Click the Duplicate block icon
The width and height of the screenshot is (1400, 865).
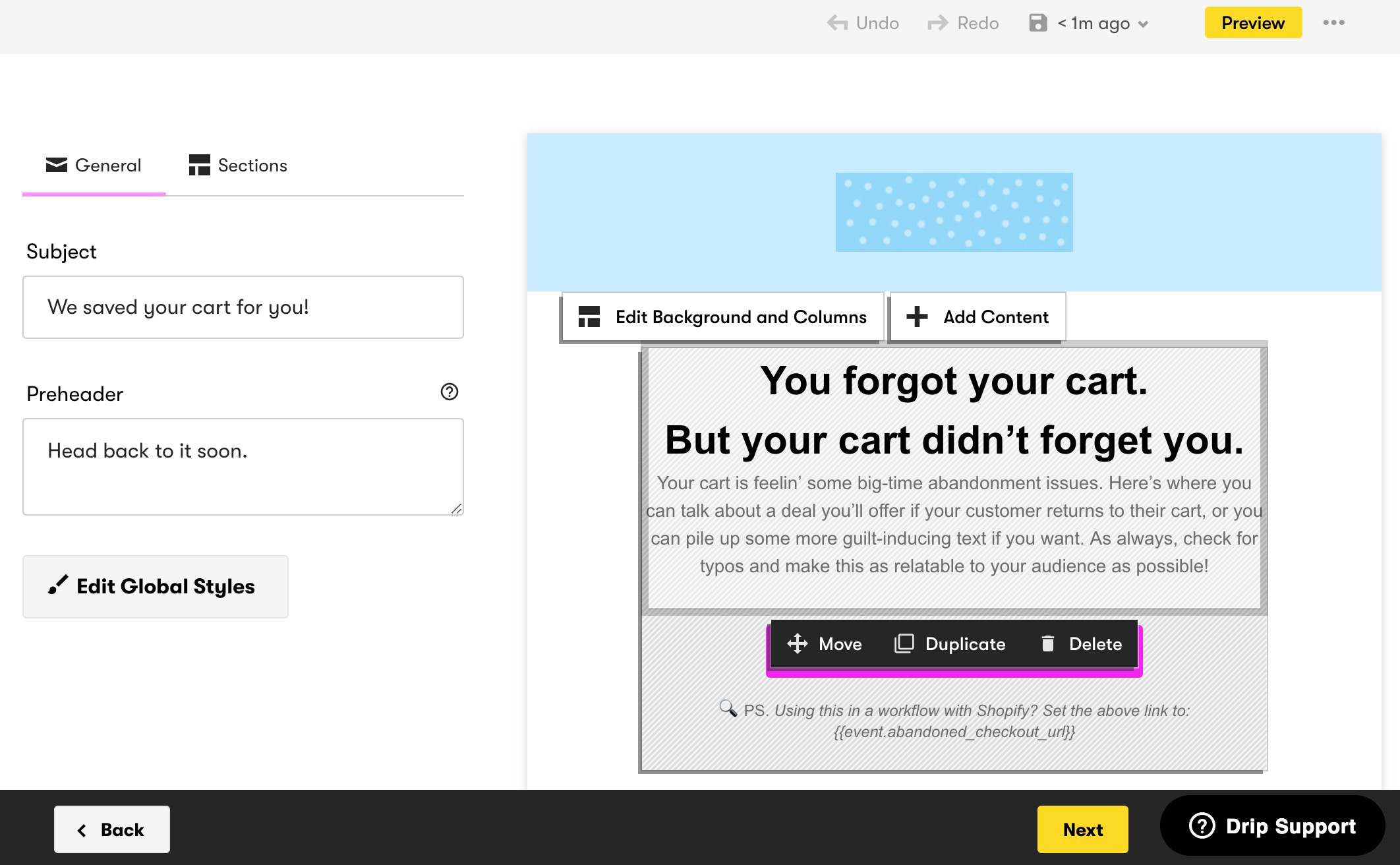click(x=904, y=643)
